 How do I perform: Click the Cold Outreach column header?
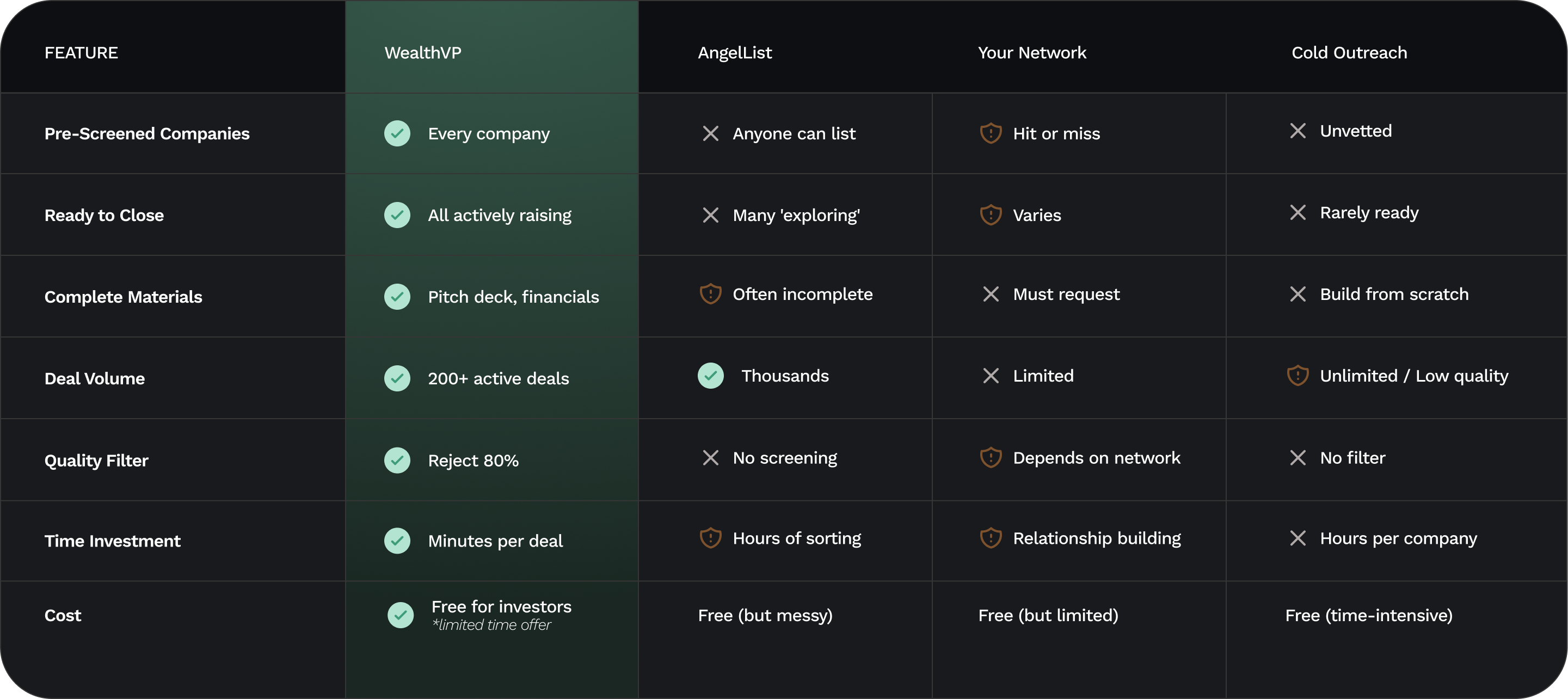(1349, 53)
